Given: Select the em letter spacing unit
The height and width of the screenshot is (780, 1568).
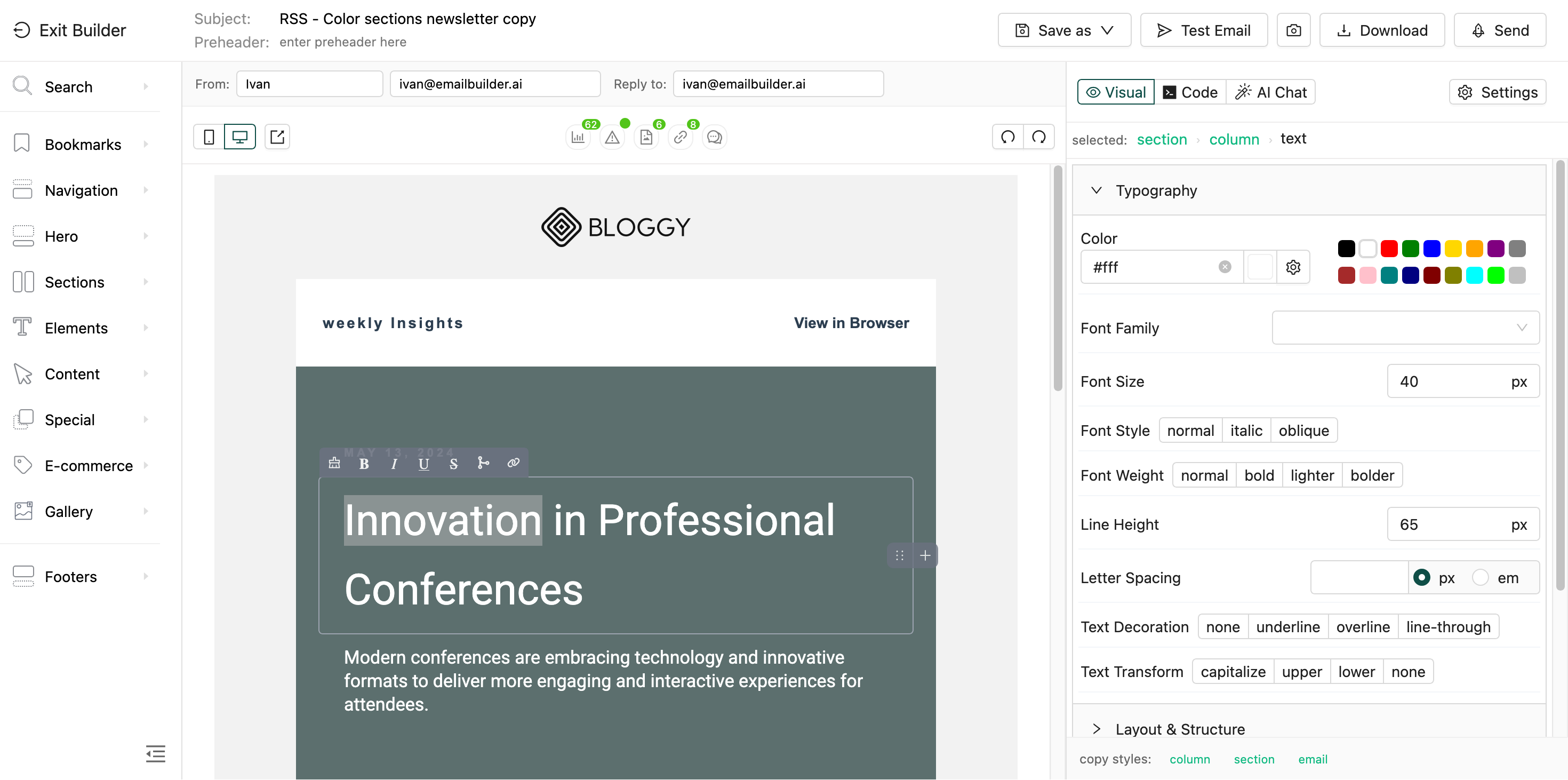Looking at the screenshot, I should 1481,577.
